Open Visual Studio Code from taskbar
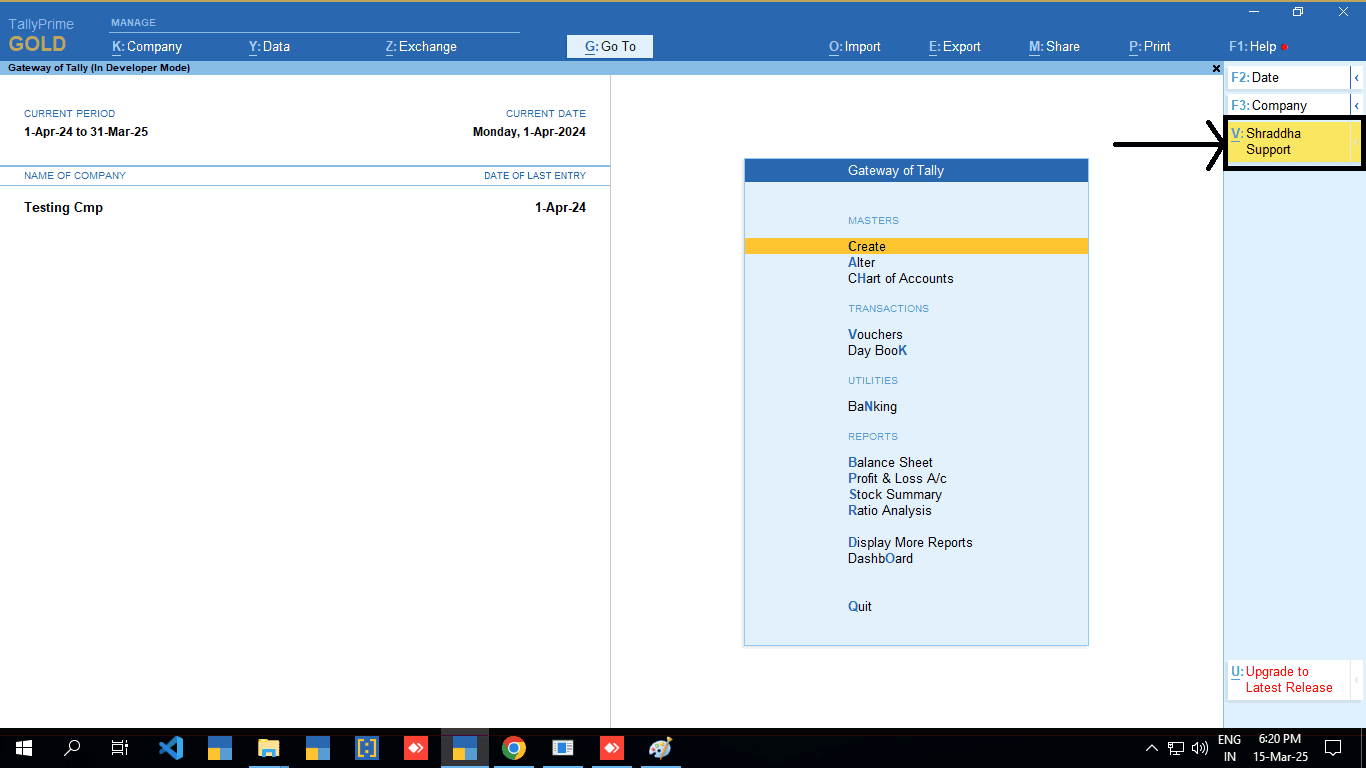Viewport: 1366px width, 768px height. pos(171,747)
